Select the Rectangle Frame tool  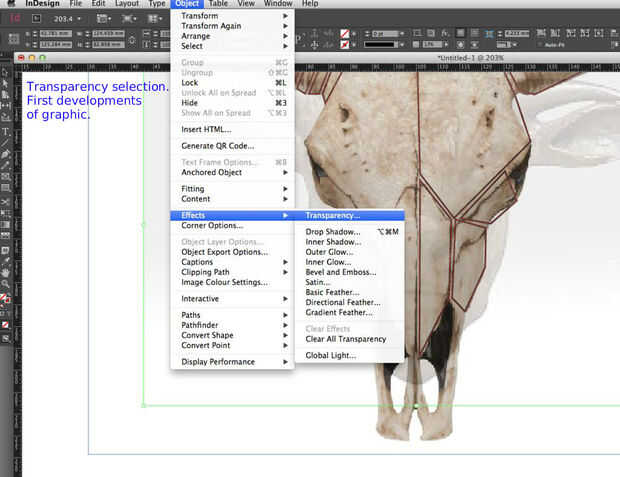(5, 176)
